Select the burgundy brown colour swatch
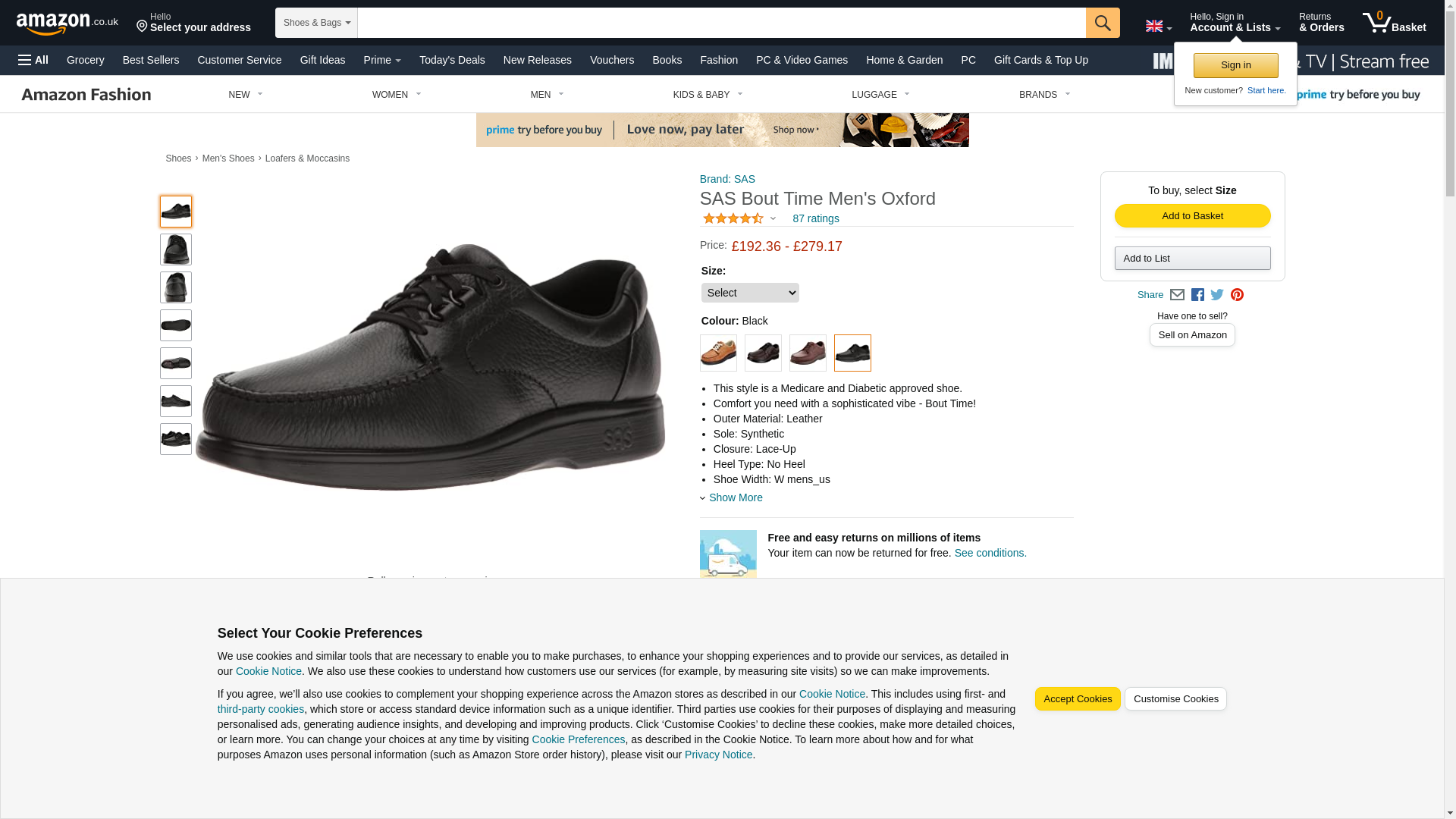The height and width of the screenshot is (819, 1456). 808,353
